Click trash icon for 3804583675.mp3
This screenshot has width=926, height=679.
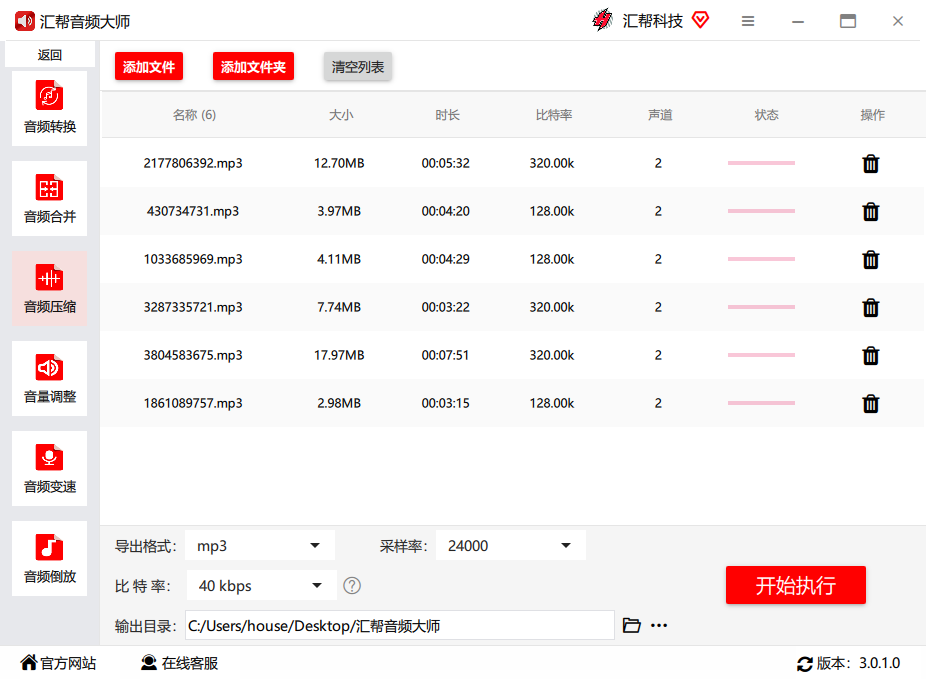pyautogui.click(x=870, y=356)
